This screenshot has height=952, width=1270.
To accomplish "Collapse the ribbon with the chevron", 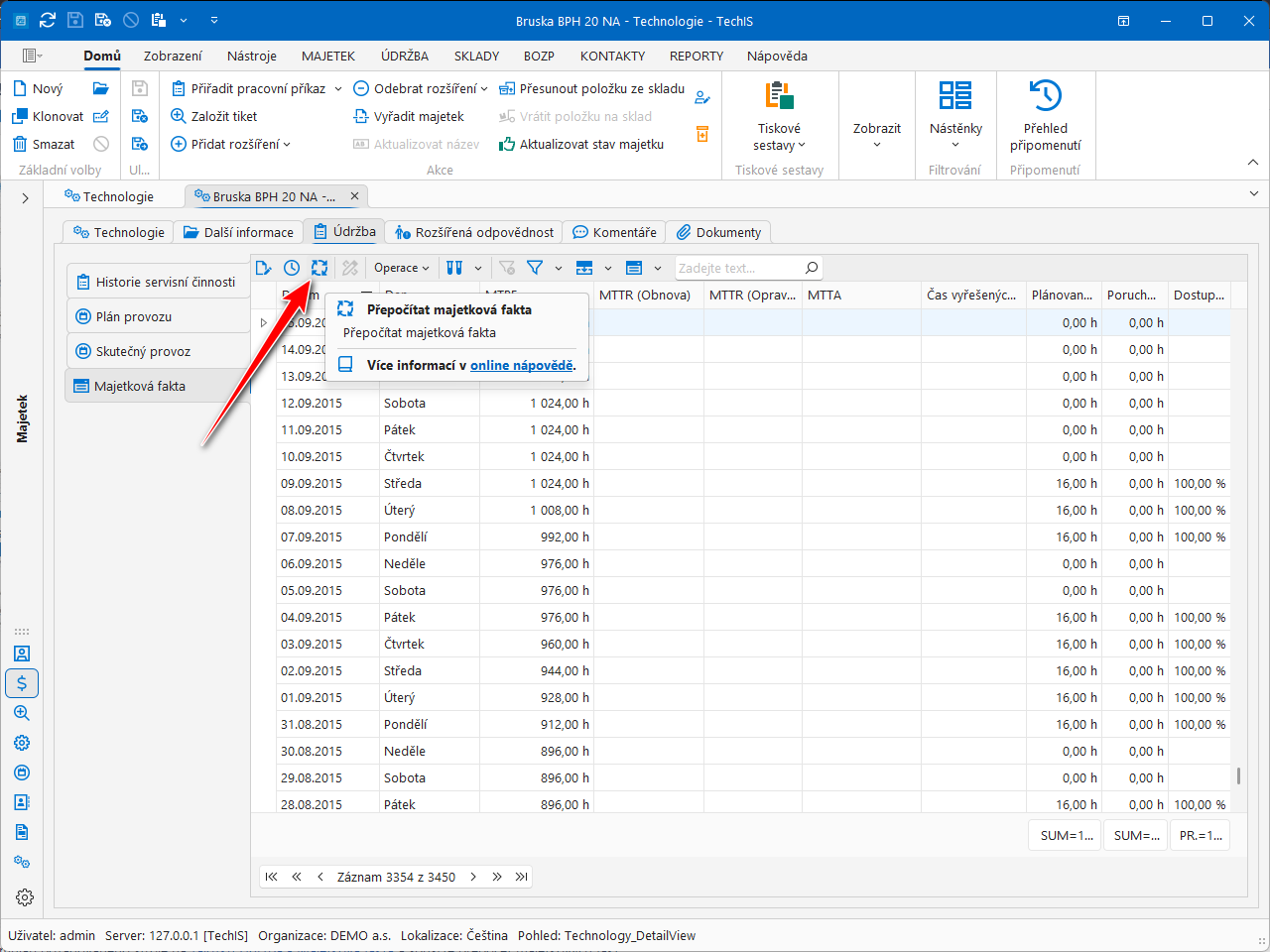I will point(1253,162).
